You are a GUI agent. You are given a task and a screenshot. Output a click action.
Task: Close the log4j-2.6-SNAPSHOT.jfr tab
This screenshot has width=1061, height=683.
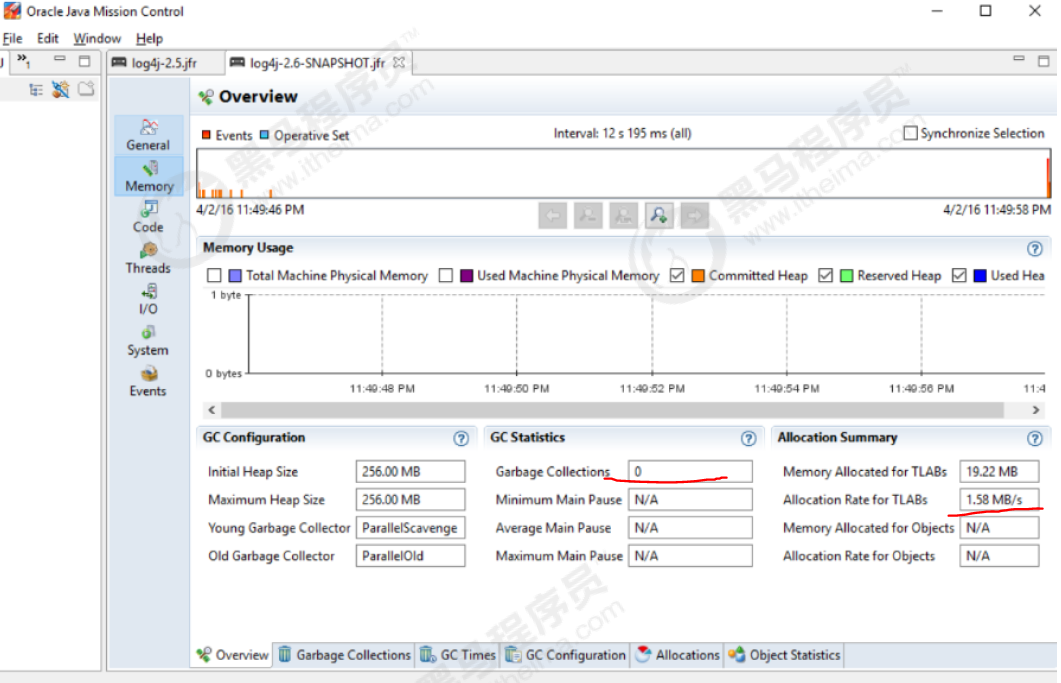pyautogui.click(x=399, y=62)
